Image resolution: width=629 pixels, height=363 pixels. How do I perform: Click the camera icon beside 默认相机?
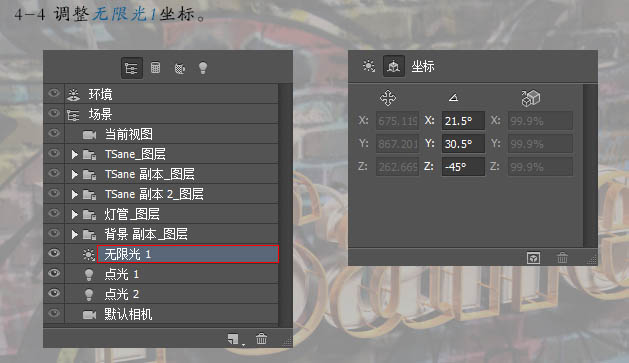(89, 314)
